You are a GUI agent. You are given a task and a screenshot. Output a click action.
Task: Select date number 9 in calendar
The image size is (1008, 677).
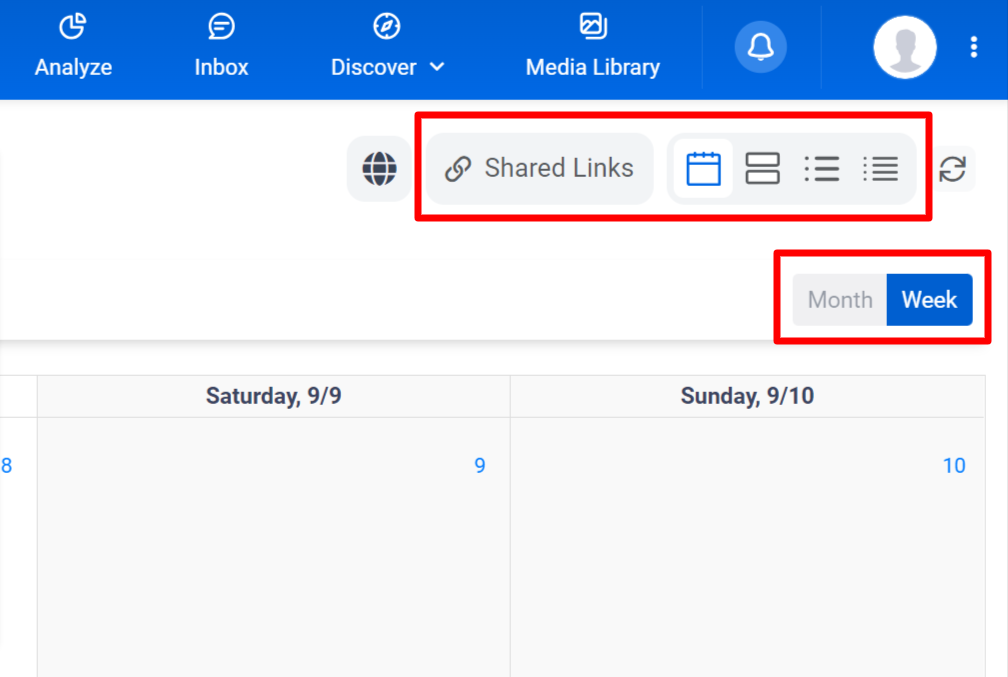[x=480, y=465]
